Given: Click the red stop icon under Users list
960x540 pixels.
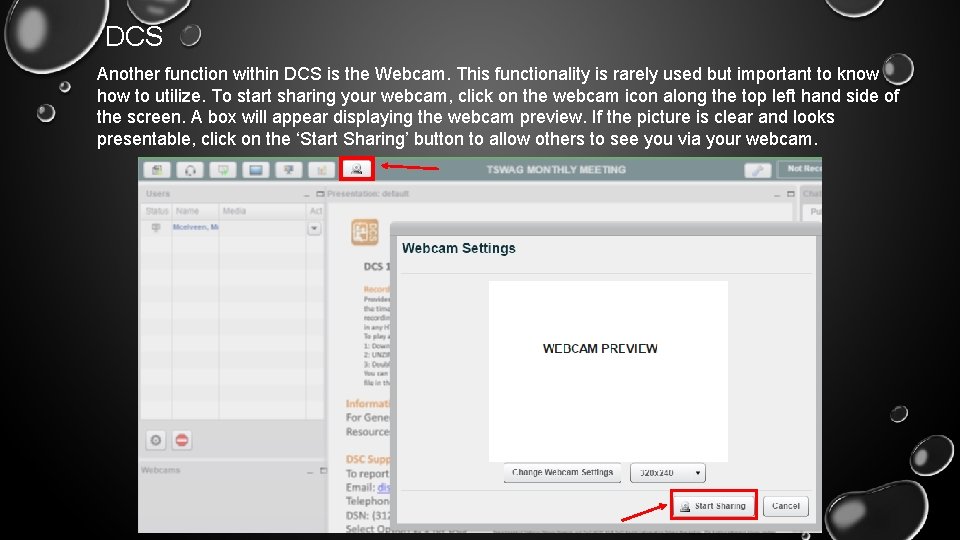Looking at the screenshot, I should point(182,440).
